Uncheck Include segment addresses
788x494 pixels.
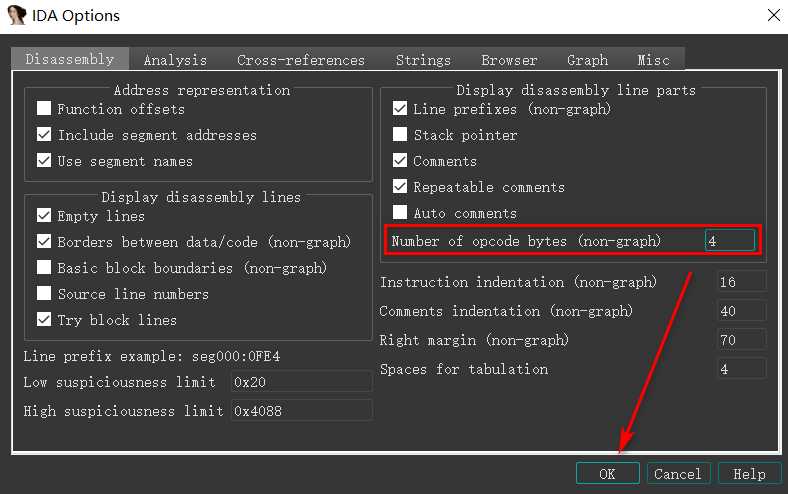pyautogui.click(x=44, y=135)
